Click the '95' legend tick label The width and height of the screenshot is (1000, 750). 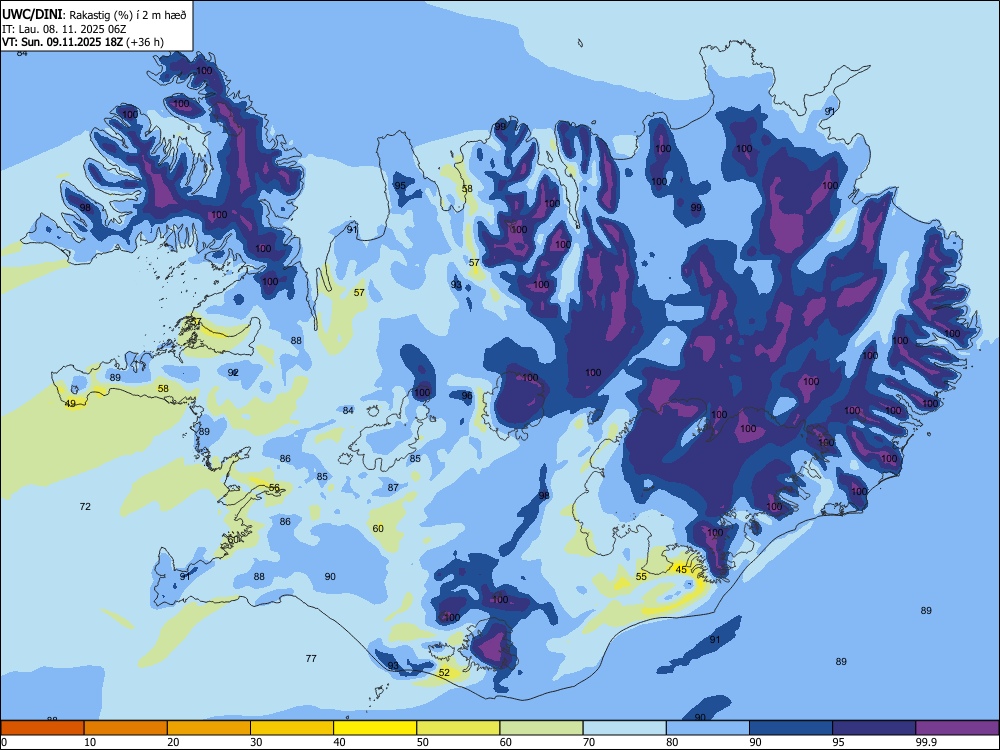click(839, 742)
